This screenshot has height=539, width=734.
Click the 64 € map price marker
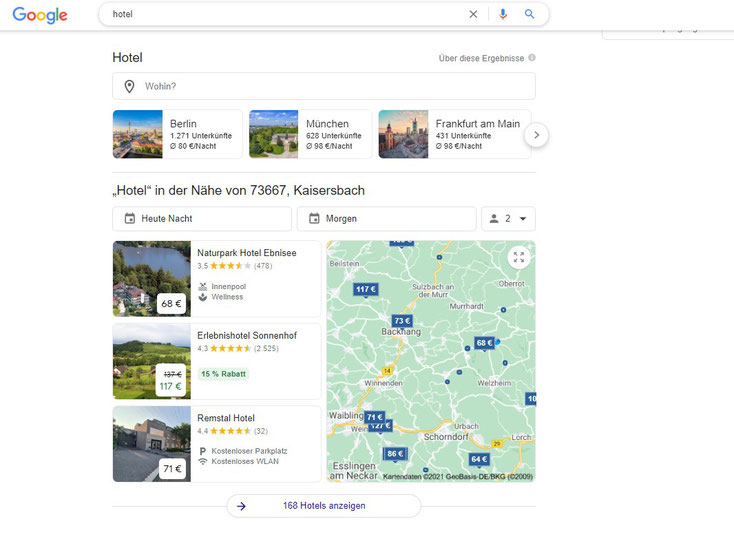(x=479, y=459)
